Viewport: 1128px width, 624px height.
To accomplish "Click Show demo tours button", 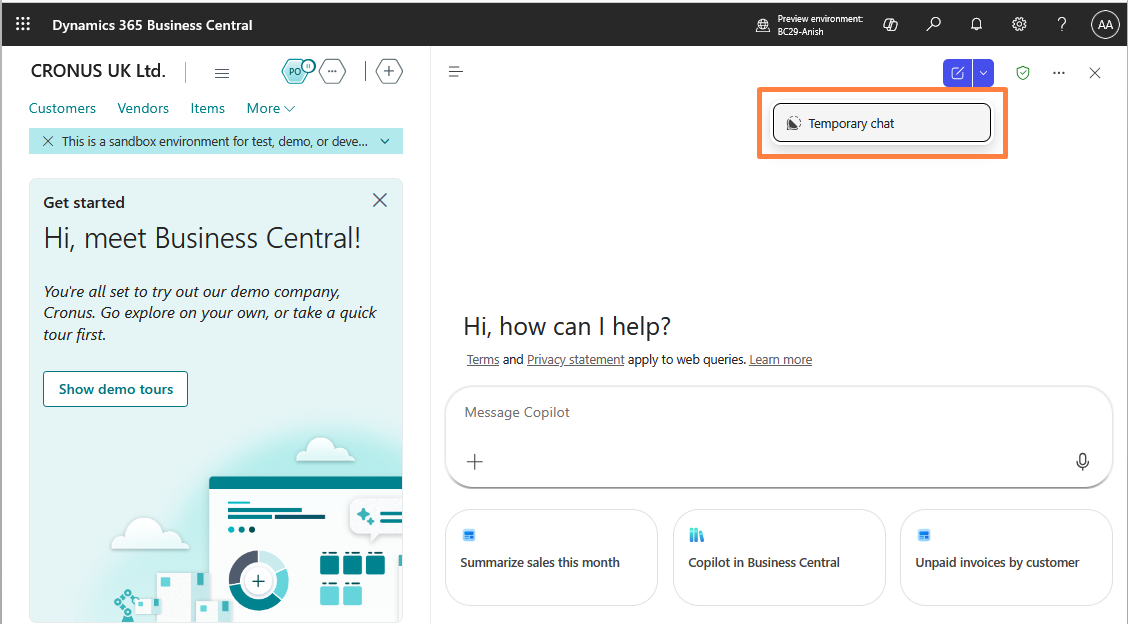I will click(x=115, y=389).
